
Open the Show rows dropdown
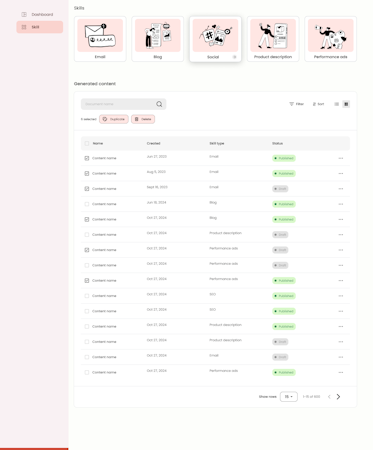point(289,396)
